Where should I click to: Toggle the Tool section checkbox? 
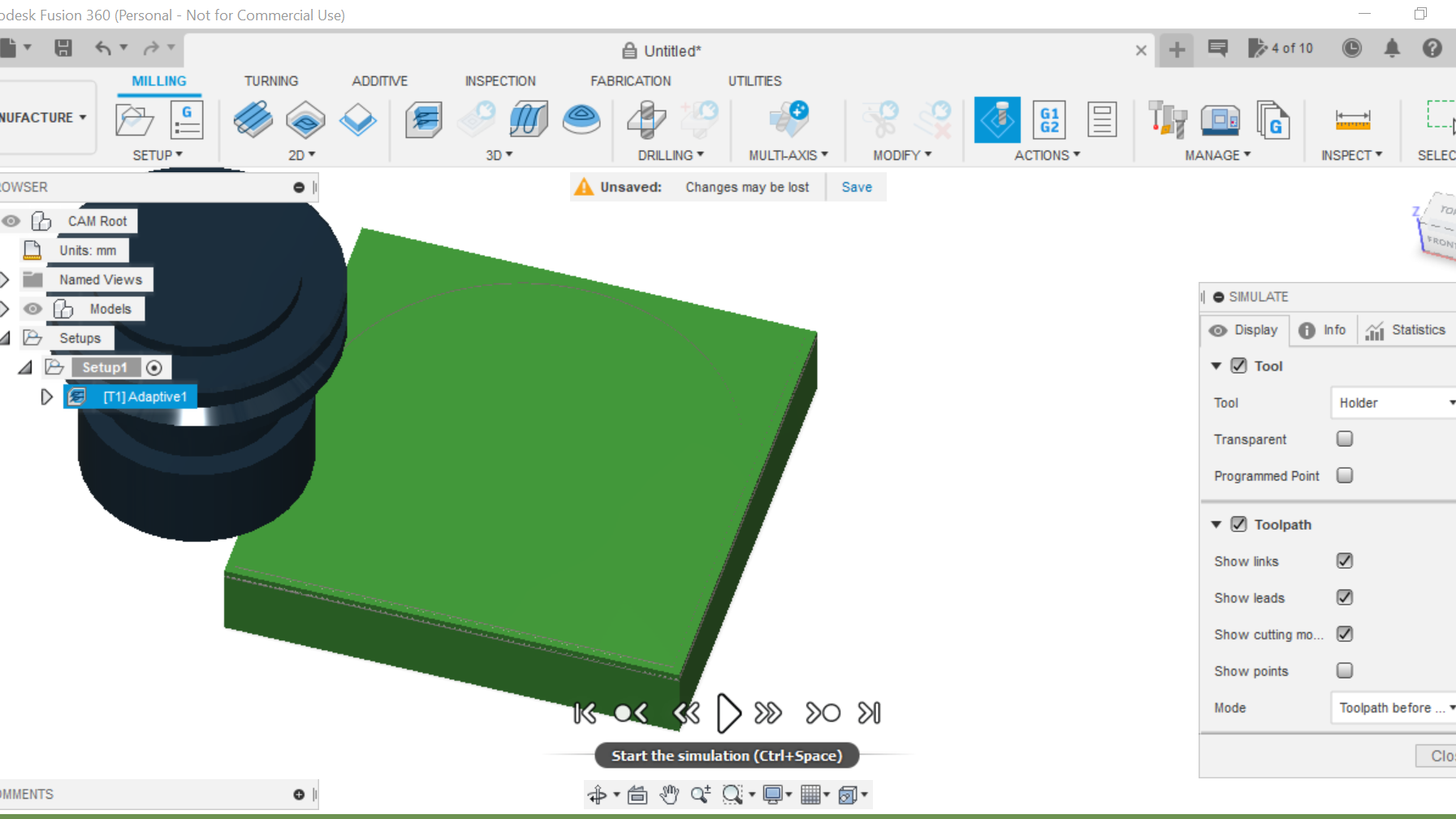[x=1238, y=366]
